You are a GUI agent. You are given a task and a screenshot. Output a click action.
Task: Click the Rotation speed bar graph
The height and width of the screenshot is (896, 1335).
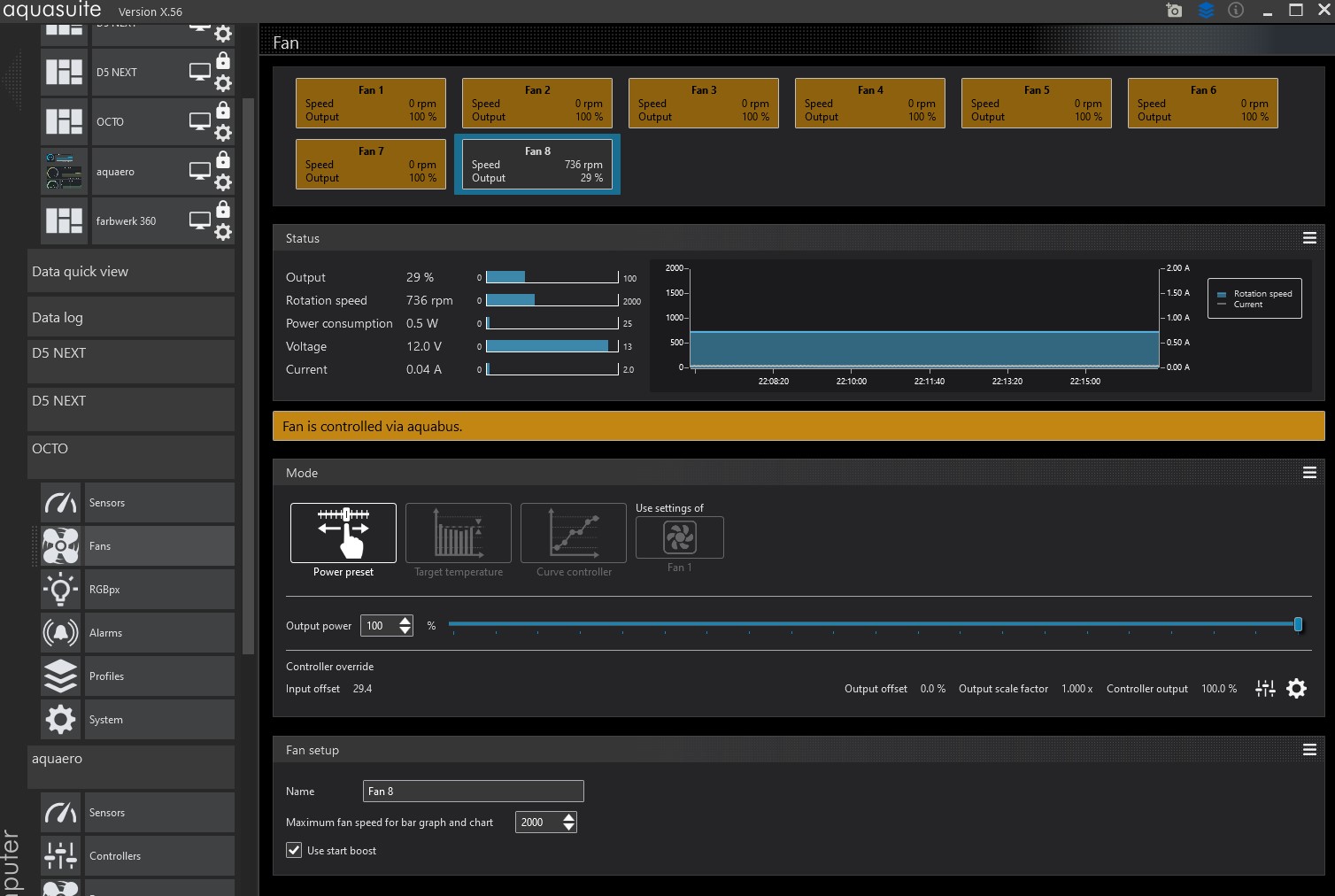[x=552, y=300]
